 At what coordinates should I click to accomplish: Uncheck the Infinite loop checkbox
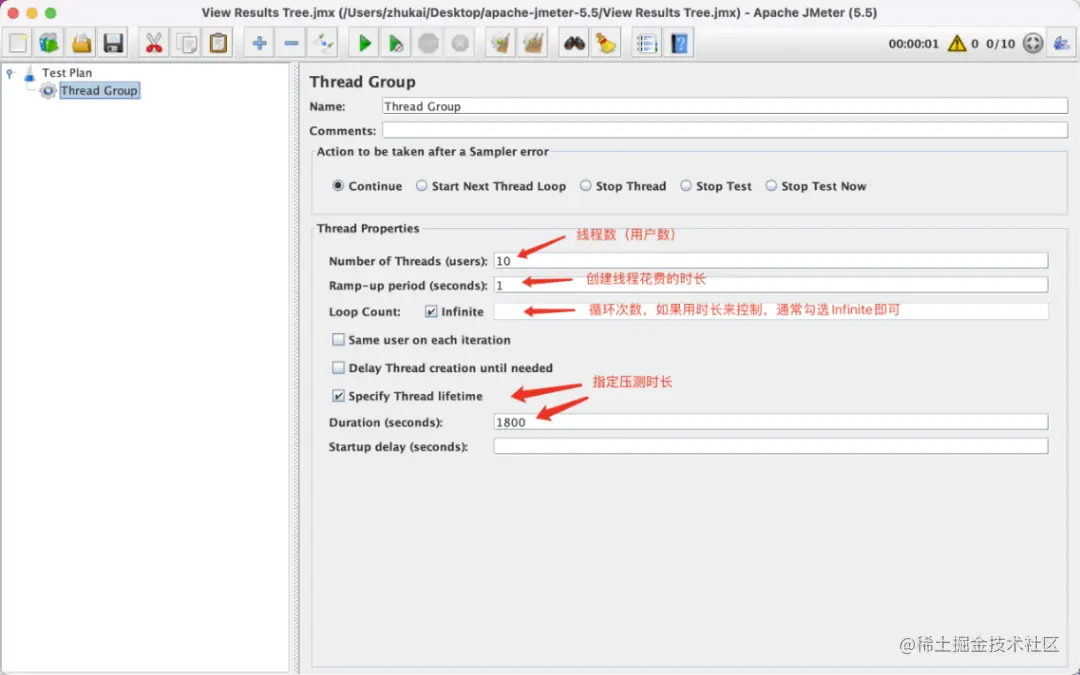431,311
